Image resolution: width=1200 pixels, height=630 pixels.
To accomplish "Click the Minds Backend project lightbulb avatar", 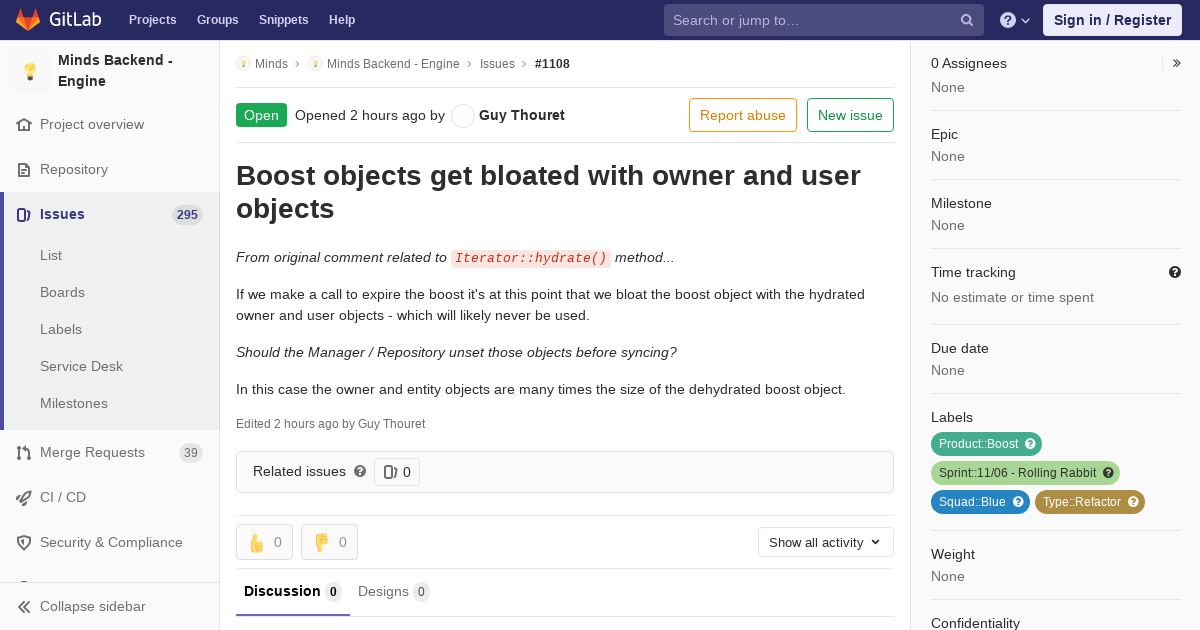I will (x=30, y=71).
